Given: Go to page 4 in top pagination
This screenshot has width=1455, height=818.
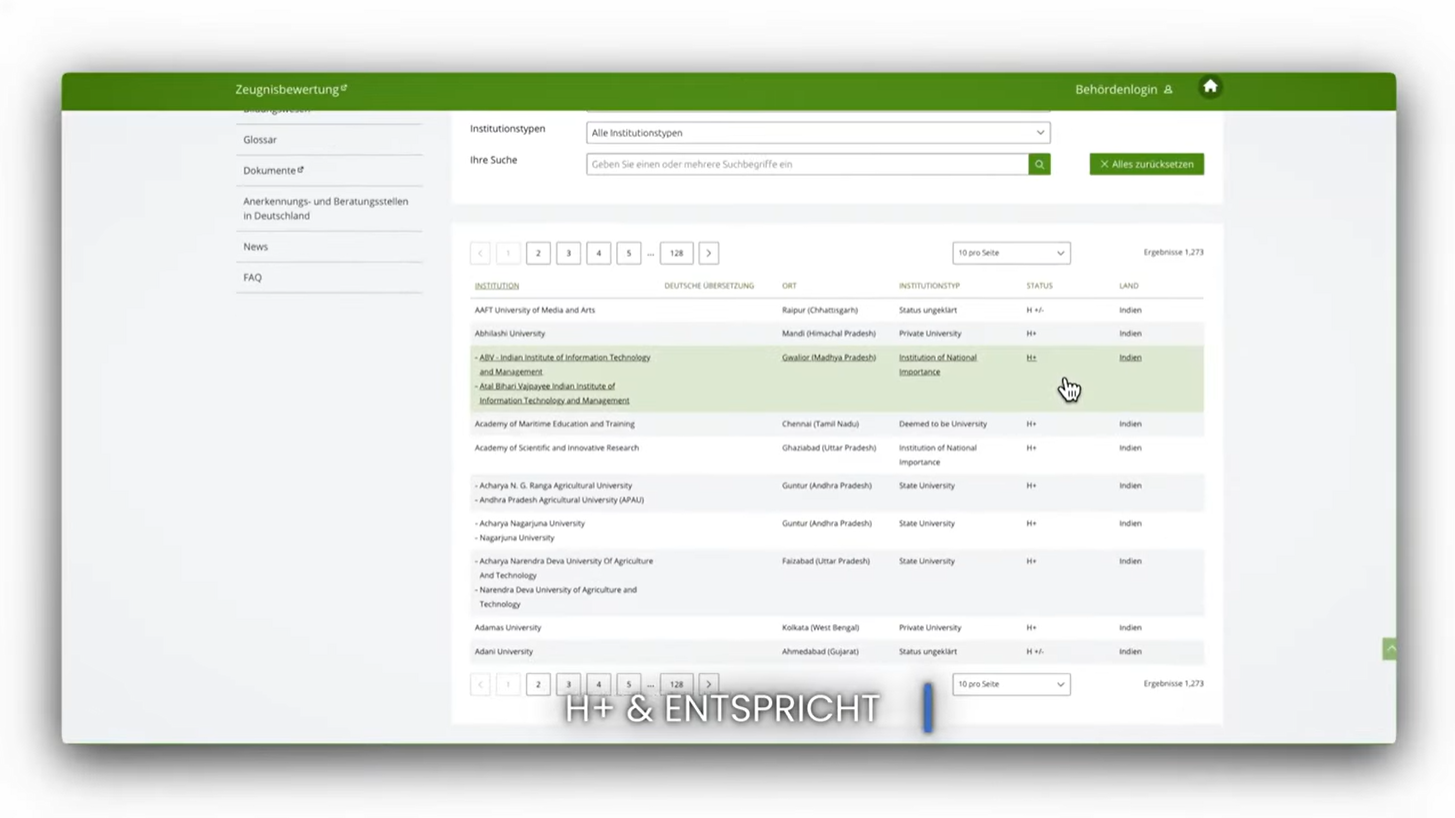Looking at the screenshot, I should 598,253.
